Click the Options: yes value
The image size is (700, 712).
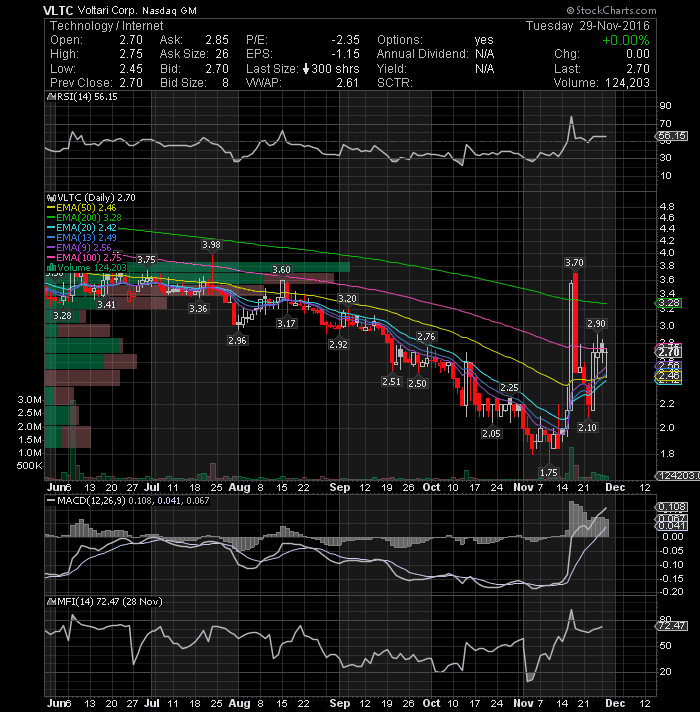[484, 40]
